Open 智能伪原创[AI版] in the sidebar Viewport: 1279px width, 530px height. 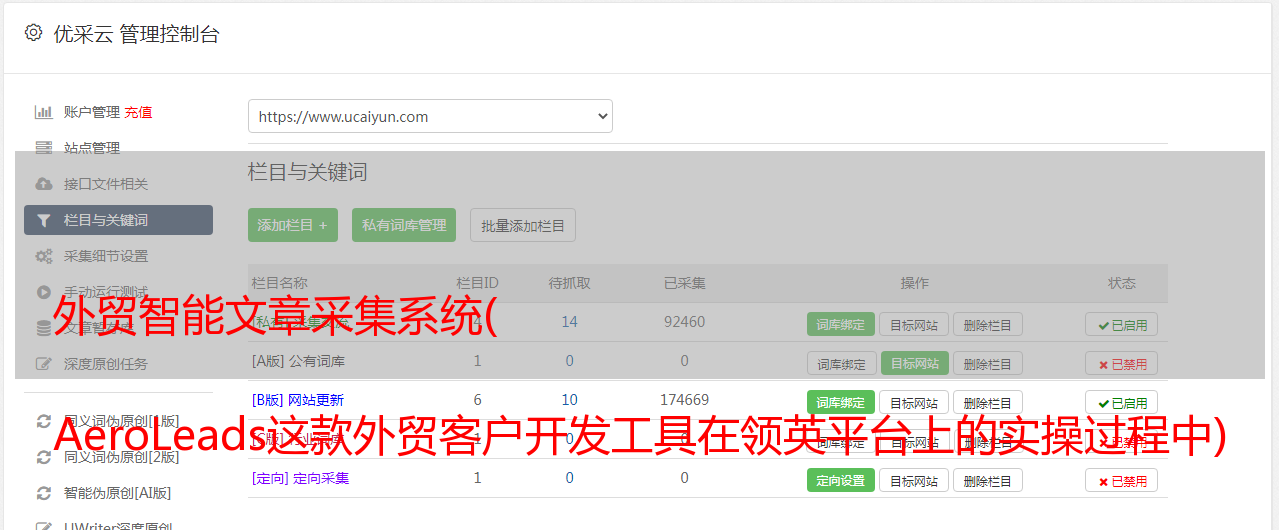pyautogui.click(x=118, y=493)
